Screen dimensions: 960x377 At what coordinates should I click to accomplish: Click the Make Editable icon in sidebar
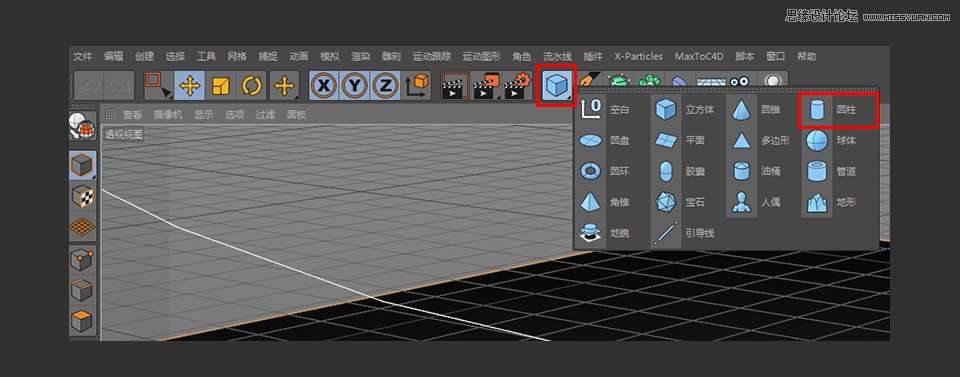[x=82, y=127]
